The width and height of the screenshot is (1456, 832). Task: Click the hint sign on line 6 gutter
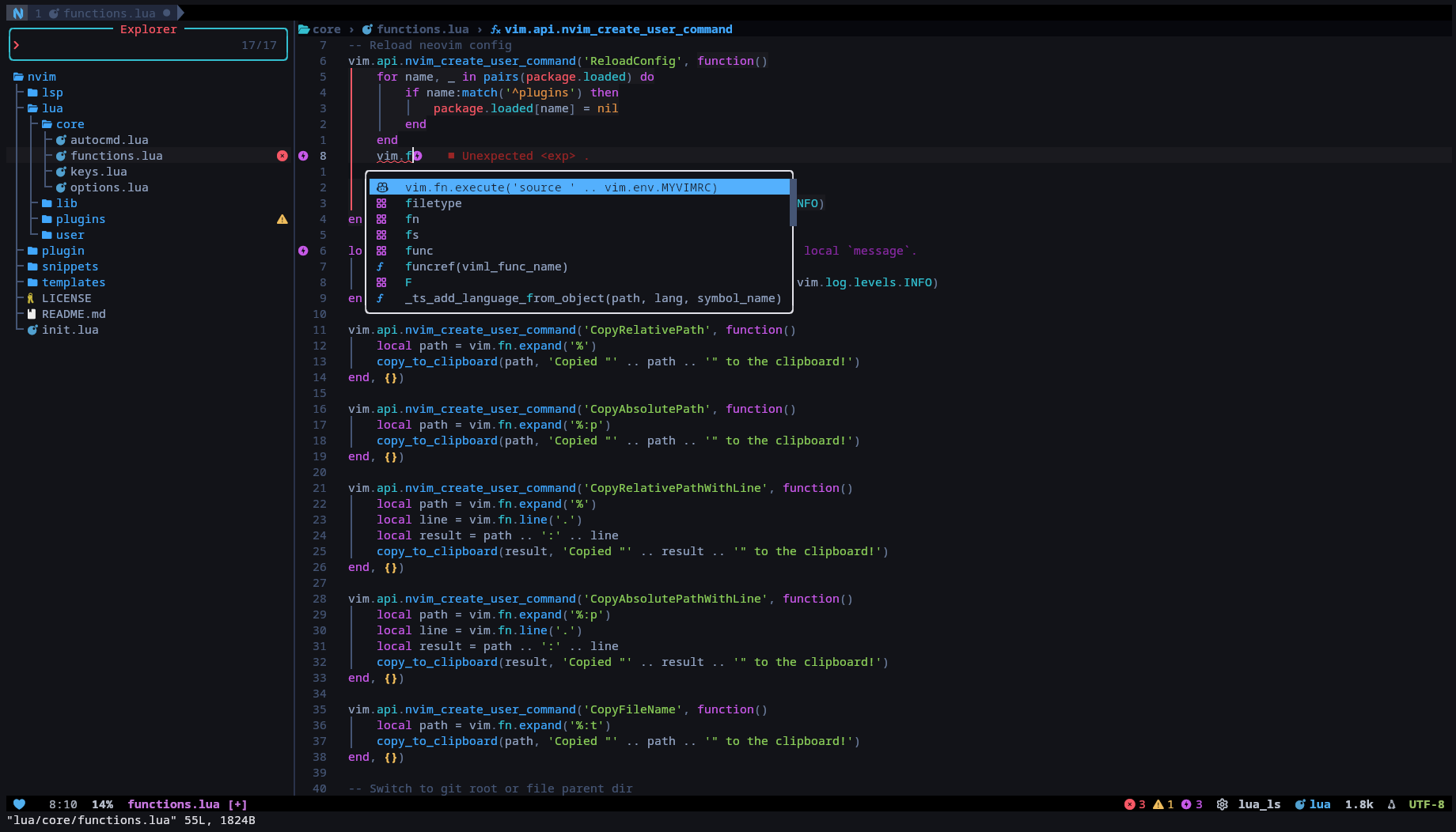click(x=303, y=251)
